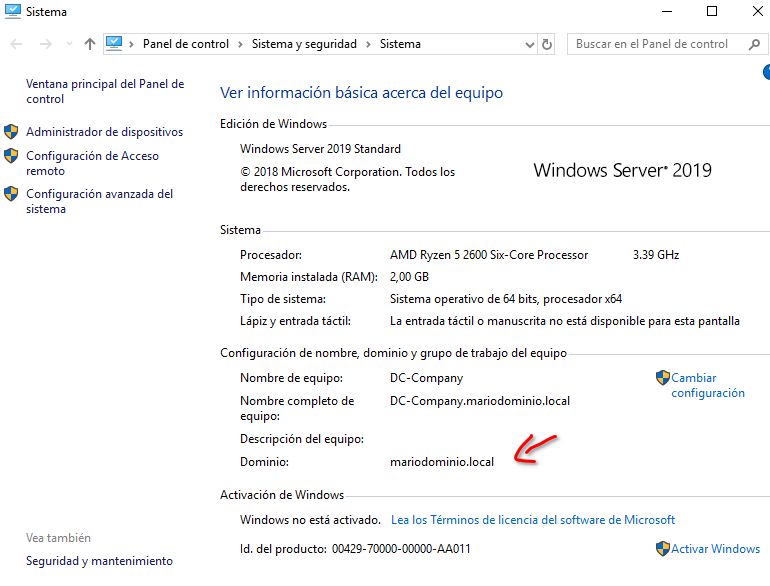Open Microsoft software license terms link
This screenshot has width=770, height=586.
click(533, 520)
